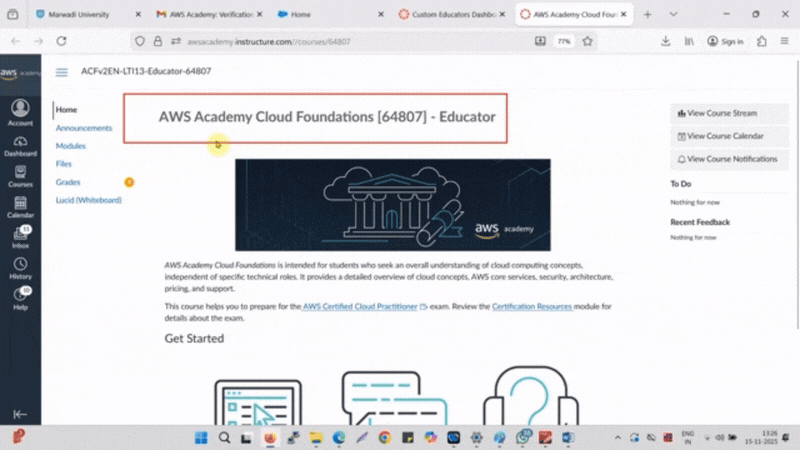Screen dimensions: 800x450
Task: Reset the 77% zoom level indicator
Action: pyautogui.click(x=564, y=41)
